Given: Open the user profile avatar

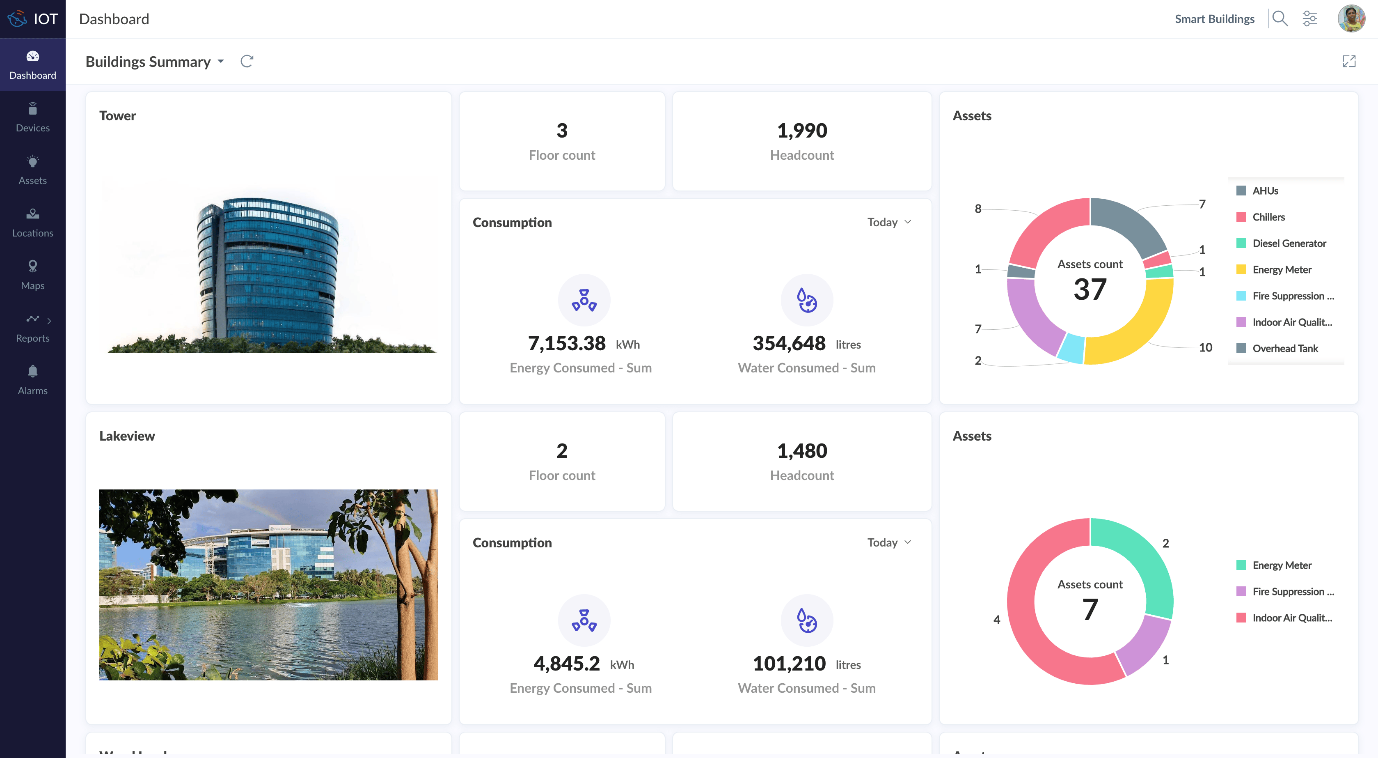Looking at the screenshot, I should (1351, 19).
